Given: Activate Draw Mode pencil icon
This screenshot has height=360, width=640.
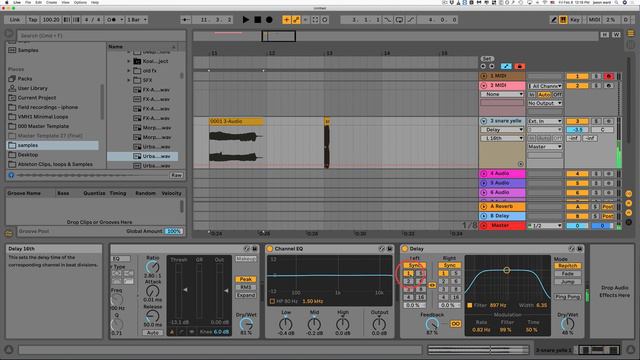Looking at the screenshot, I should pyautogui.click(x=553, y=20).
